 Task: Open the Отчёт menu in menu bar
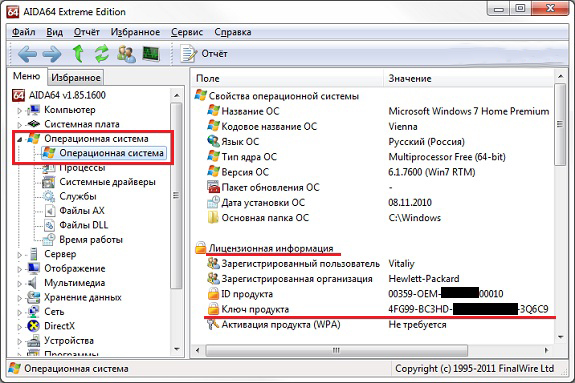tap(87, 32)
